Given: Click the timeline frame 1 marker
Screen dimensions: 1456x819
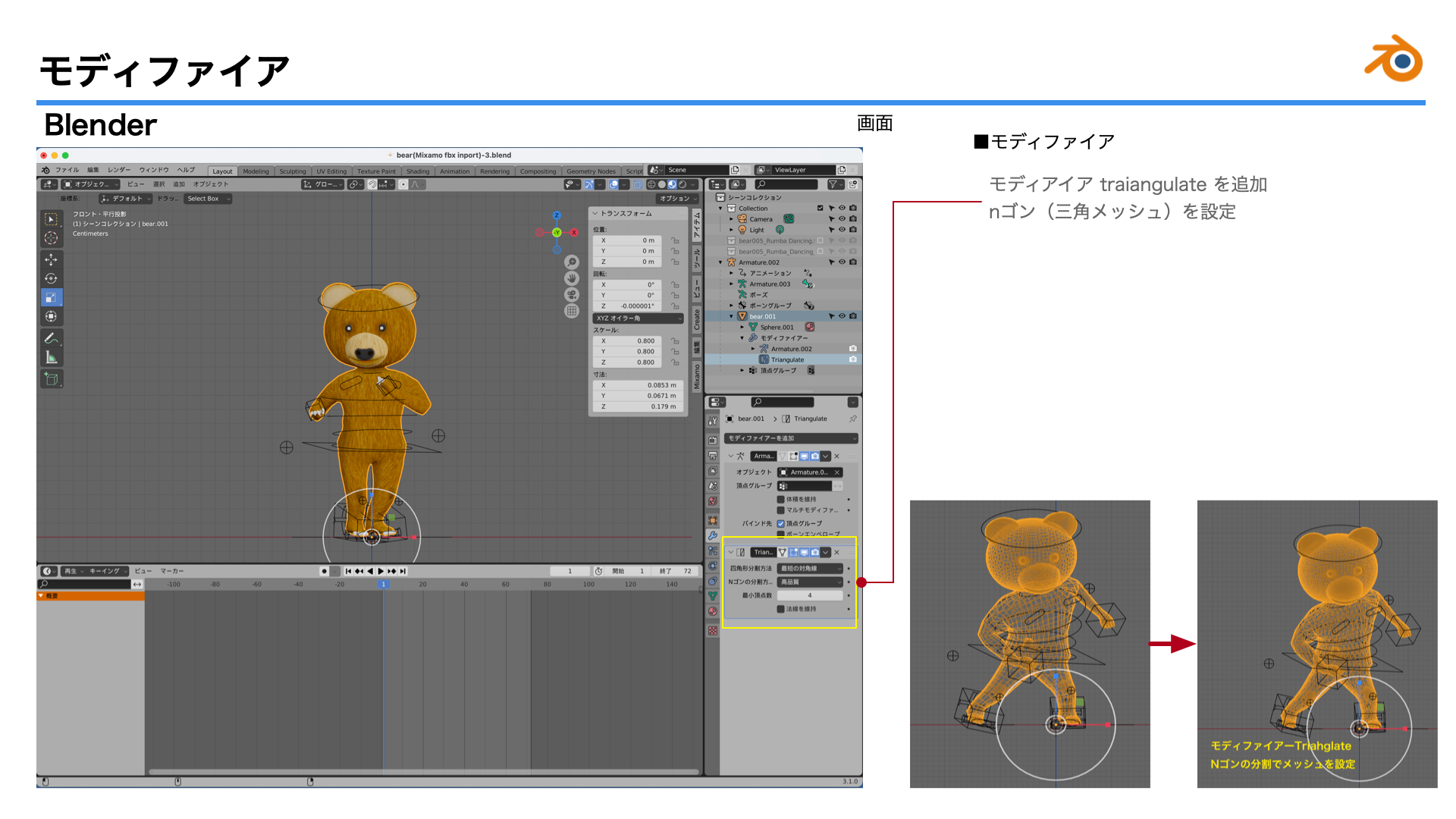Looking at the screenshot, I should pyautogui.click(x=384, y=584).
